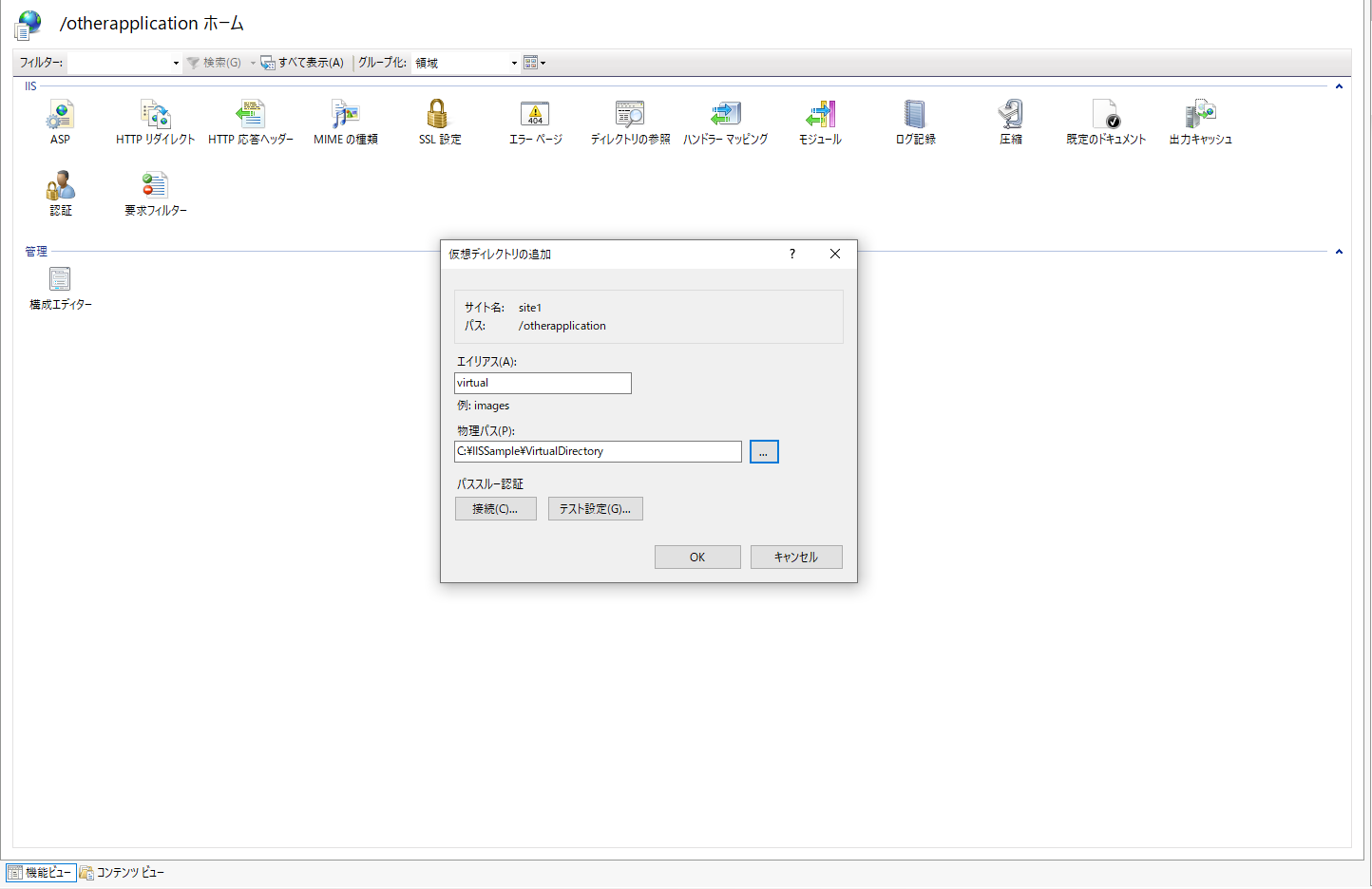Image resolution: width=1372 pixels, height=889 pixels.
Task: Click the /otherapplication ホーム page title
Action: tap(152, 24)
